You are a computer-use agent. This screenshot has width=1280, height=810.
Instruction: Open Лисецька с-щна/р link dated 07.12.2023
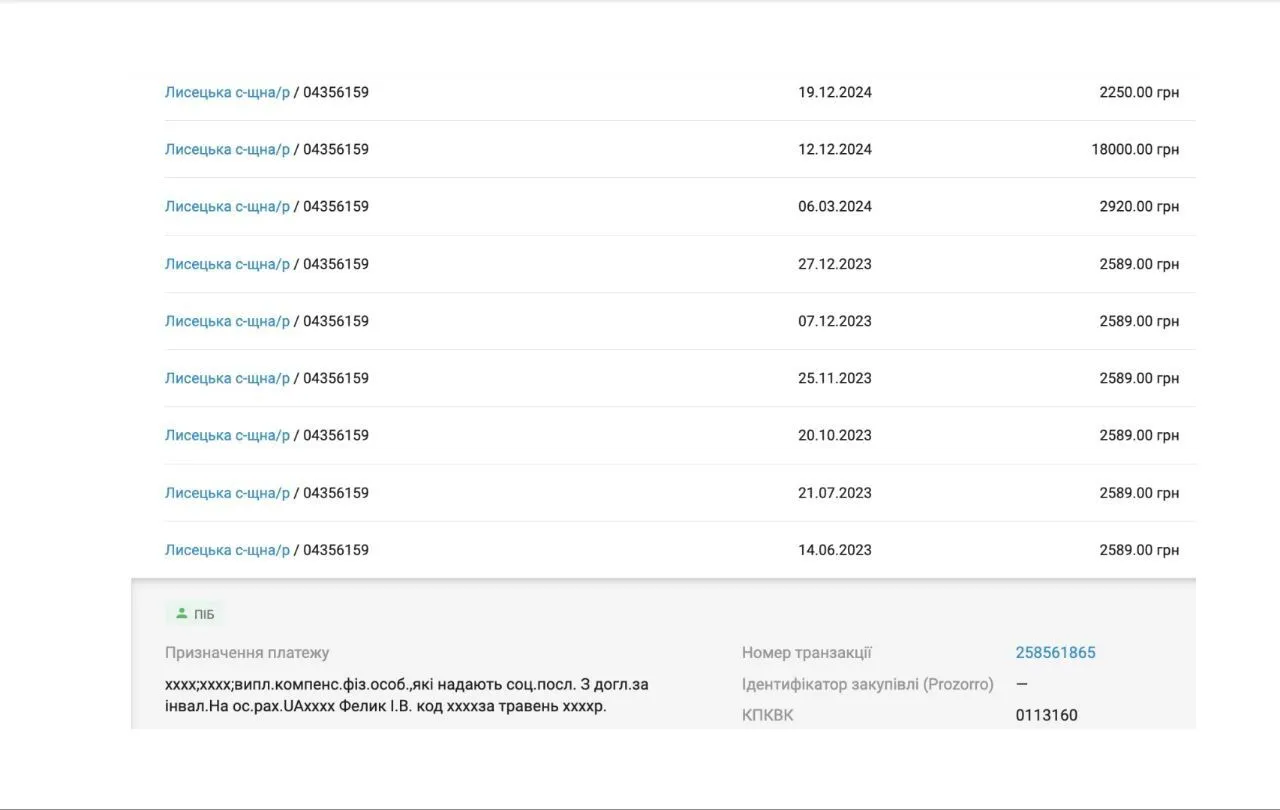227,321
